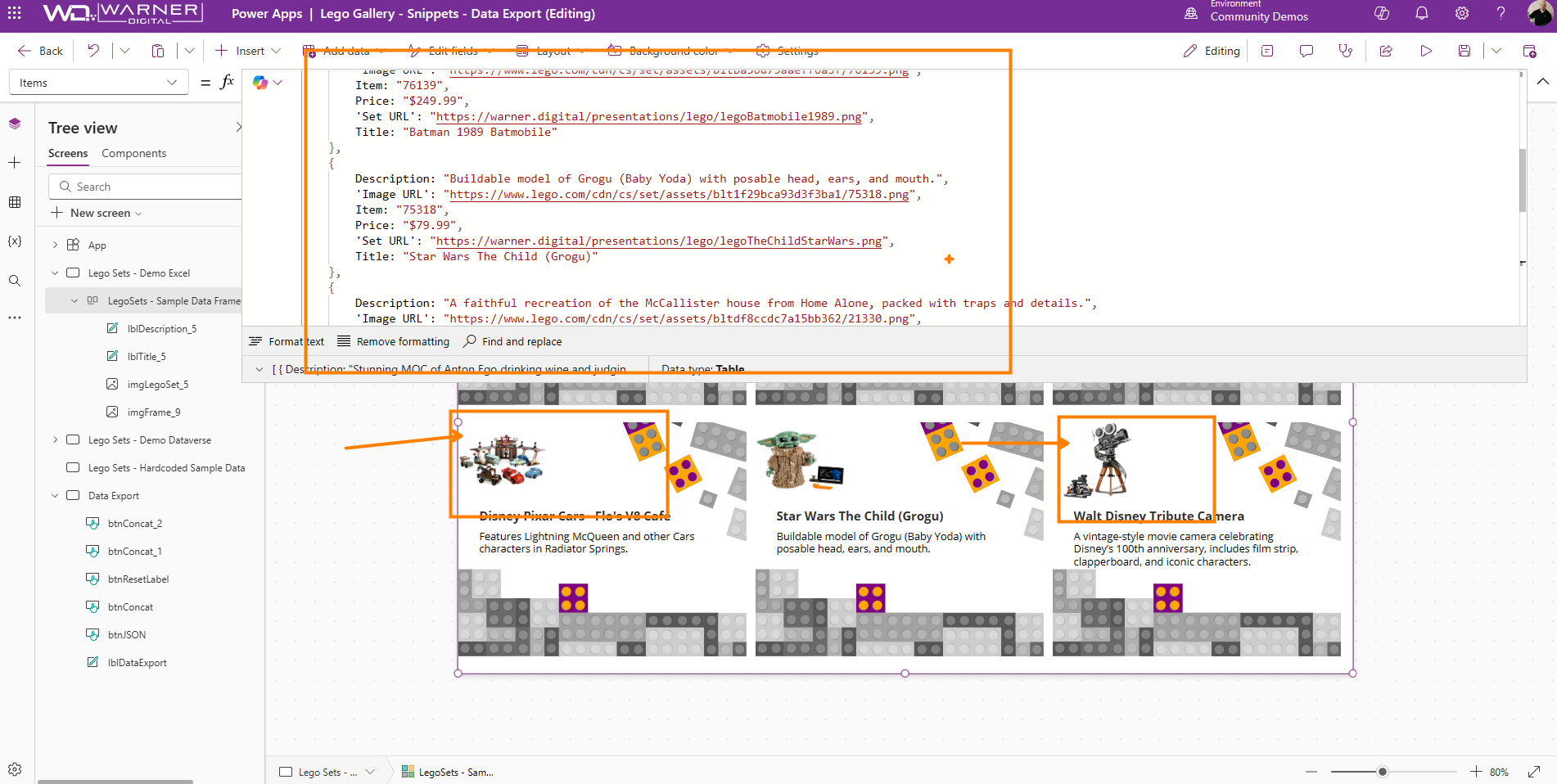Click the Tree view search field
Screen dimensions: 1557x784
[146, 187]
